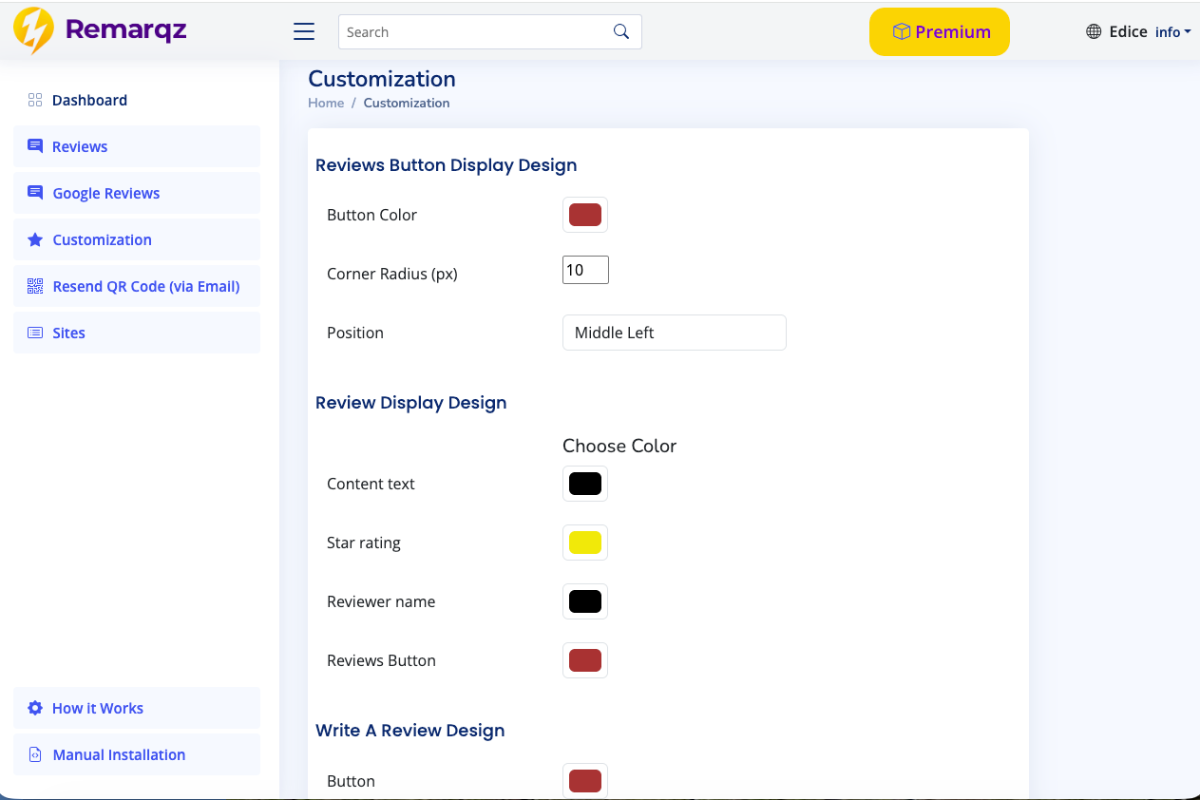Click the globe language icon
The height and width of the screenshot is (800, 1200).
[x=1094, y=32]
